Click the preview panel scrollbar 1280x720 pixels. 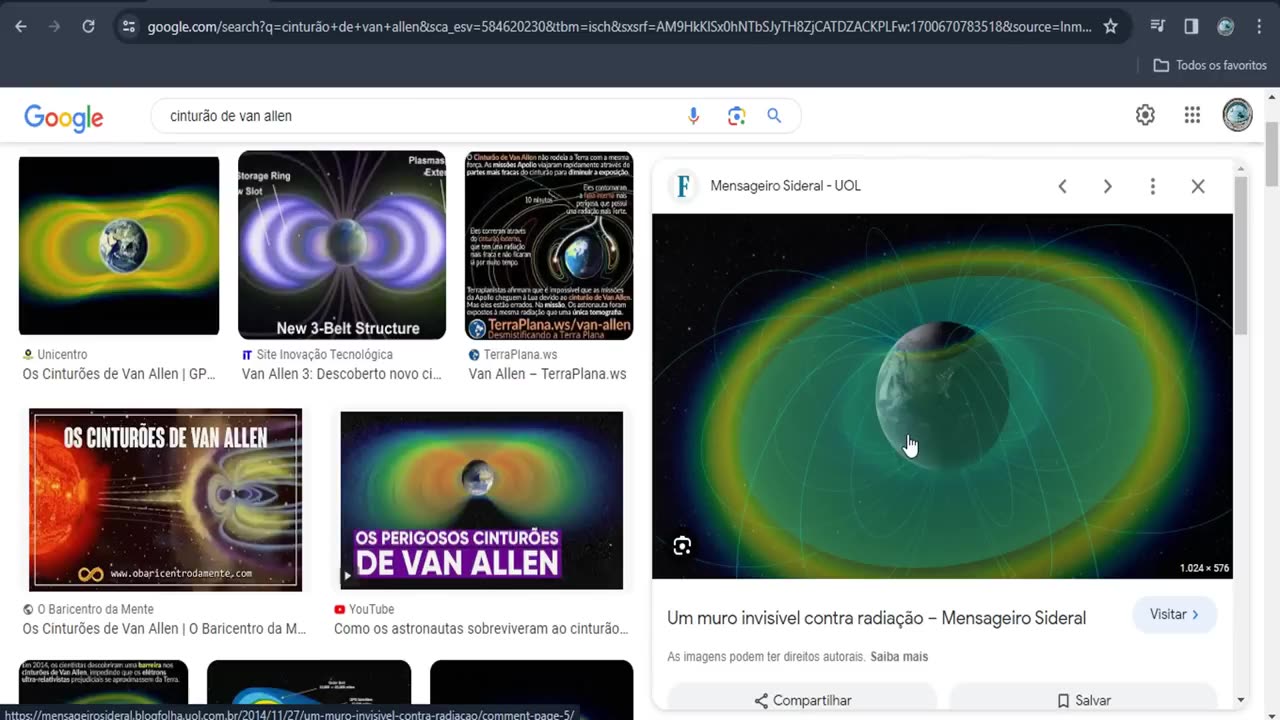pyautogui.click(x=1240, y=256)
